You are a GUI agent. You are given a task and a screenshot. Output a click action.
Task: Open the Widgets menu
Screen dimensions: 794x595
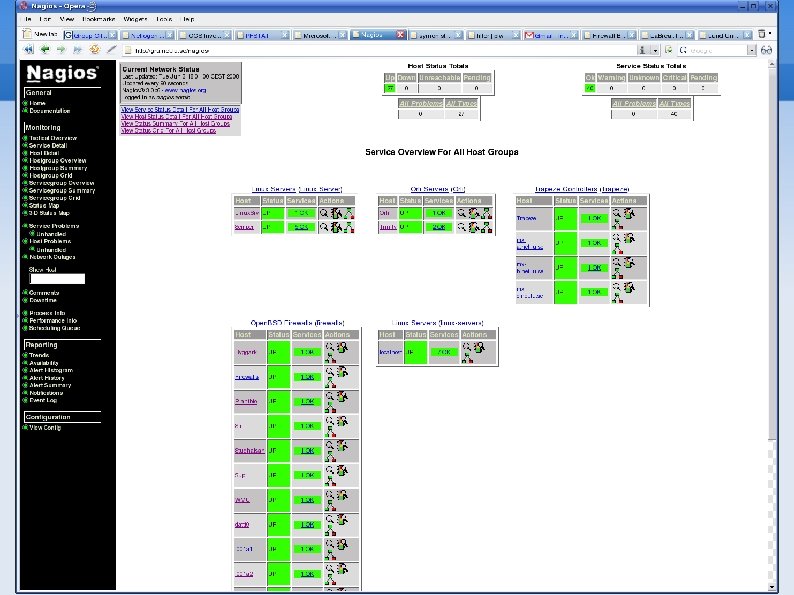pos(135,19)
